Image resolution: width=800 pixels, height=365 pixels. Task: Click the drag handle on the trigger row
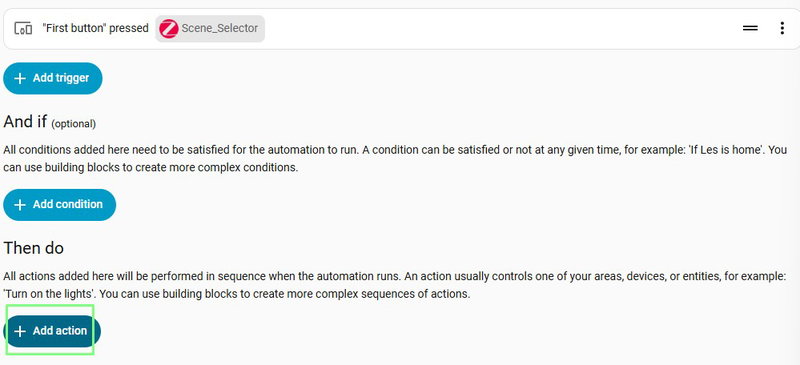pos(749,28)
